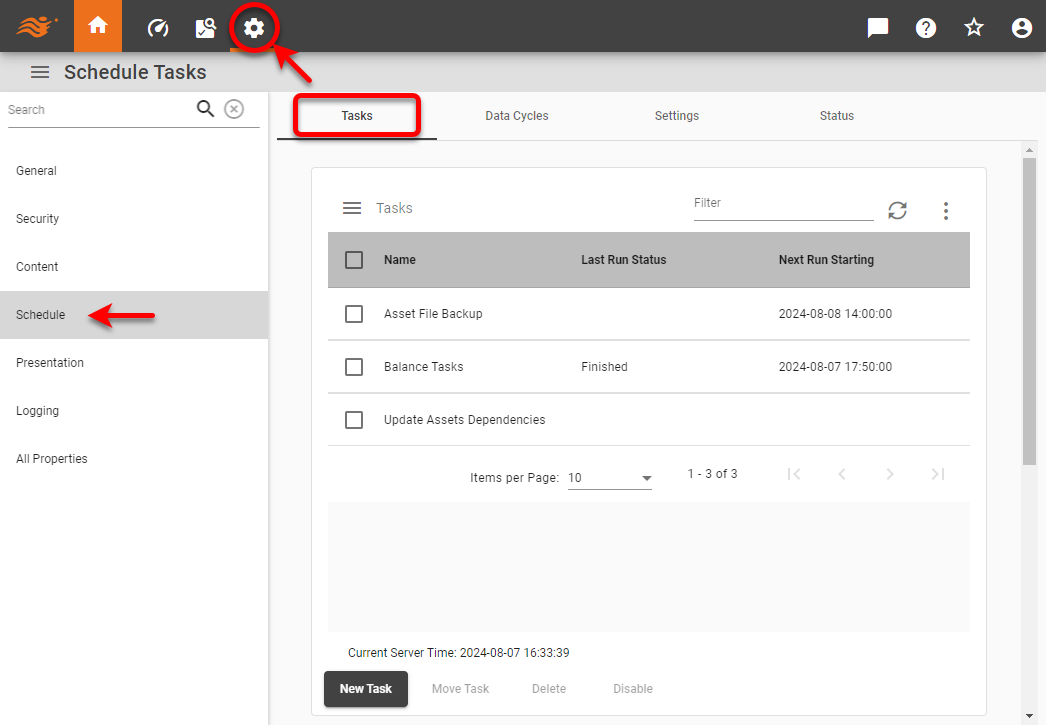The width and height of the screenshot is (1046, 725).
Task: Expand the Schedule Tasks navigation menu
Action: (39, 71)
